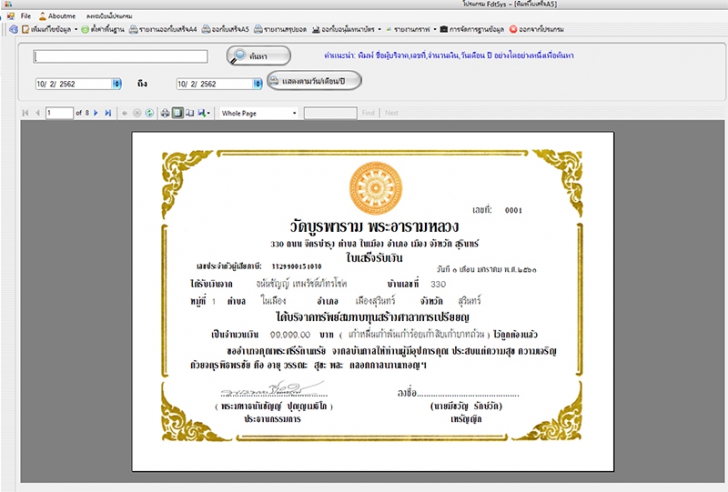Go to the next report page

(96, 113)
